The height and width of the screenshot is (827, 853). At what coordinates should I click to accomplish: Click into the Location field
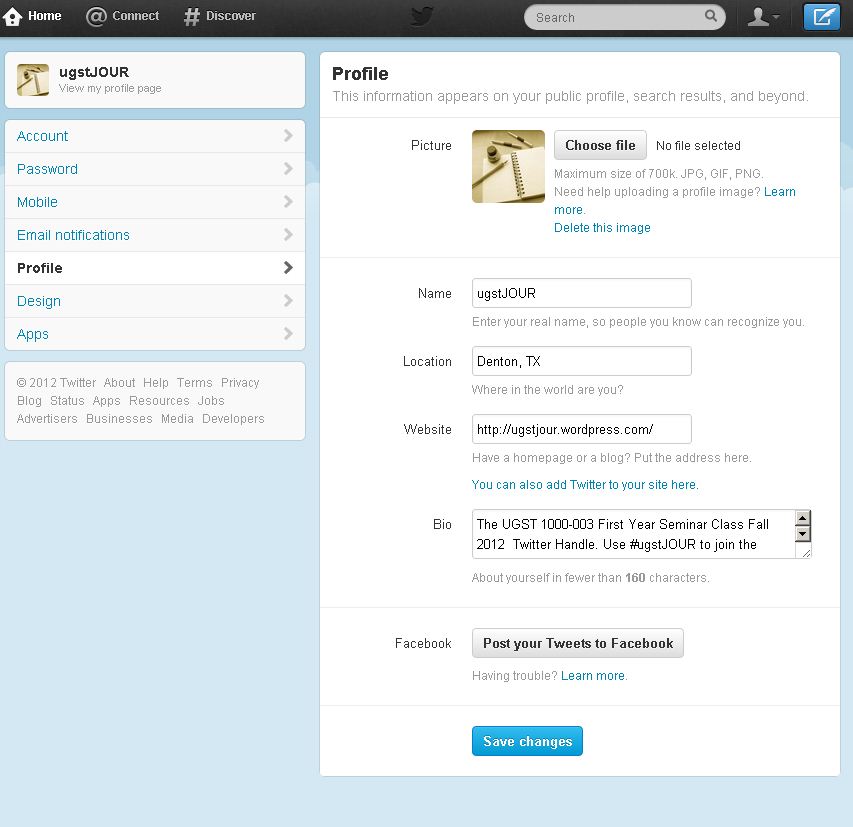click(582, 361)
